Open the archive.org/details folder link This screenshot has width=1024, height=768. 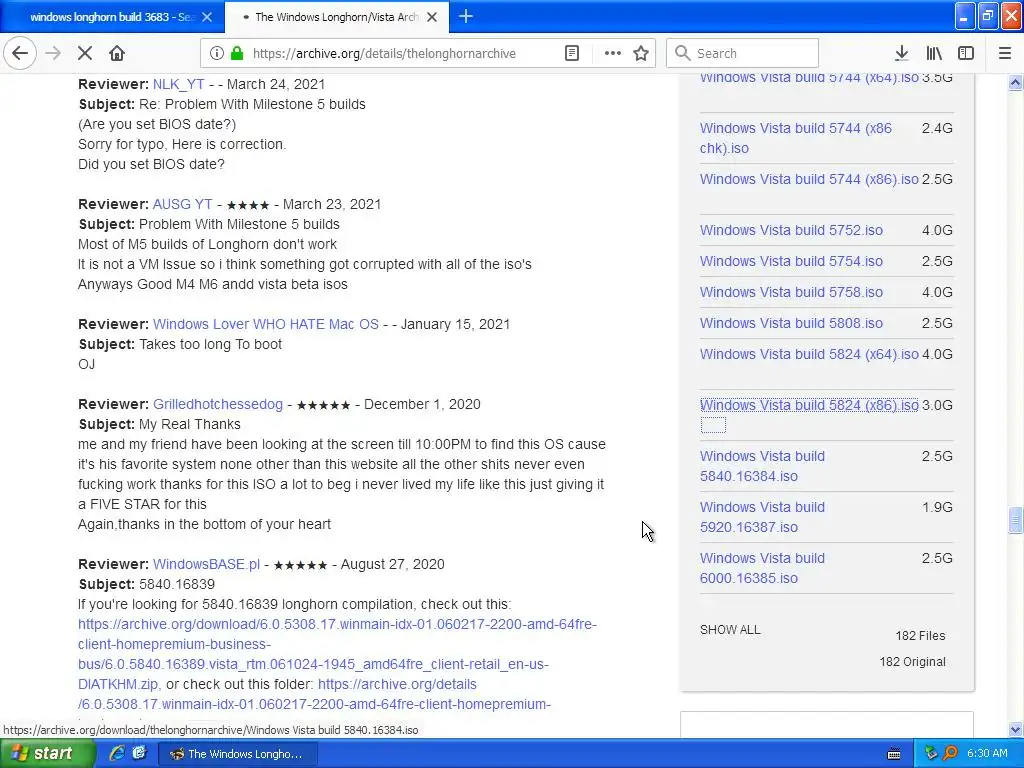[x=397, y=684]
